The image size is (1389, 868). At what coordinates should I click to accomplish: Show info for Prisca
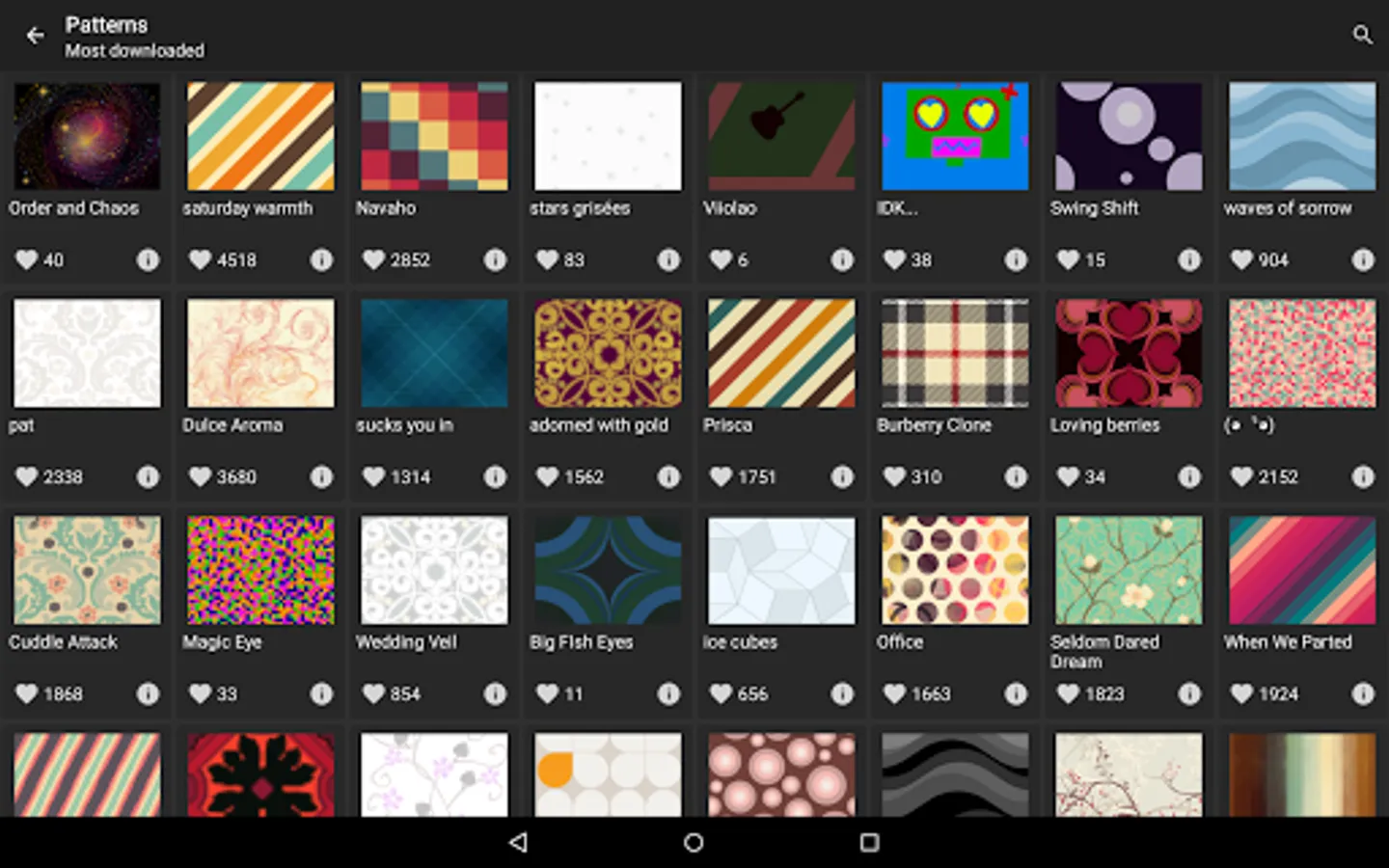tap(842, 476)
